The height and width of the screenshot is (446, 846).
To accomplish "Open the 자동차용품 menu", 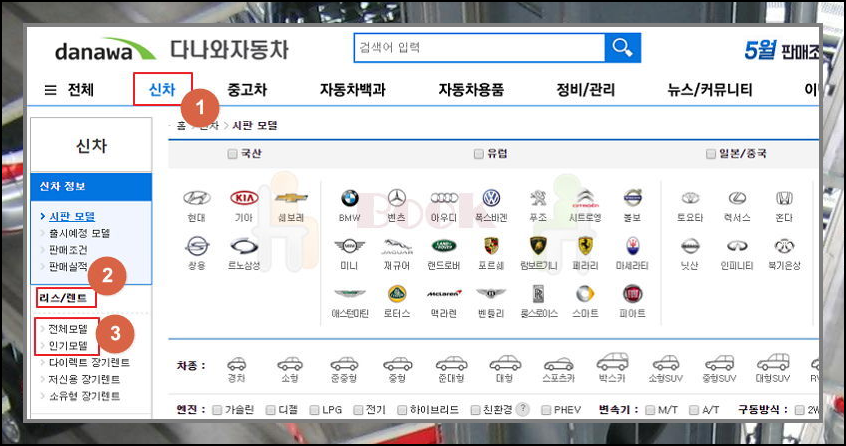I will tap(471, 90).
